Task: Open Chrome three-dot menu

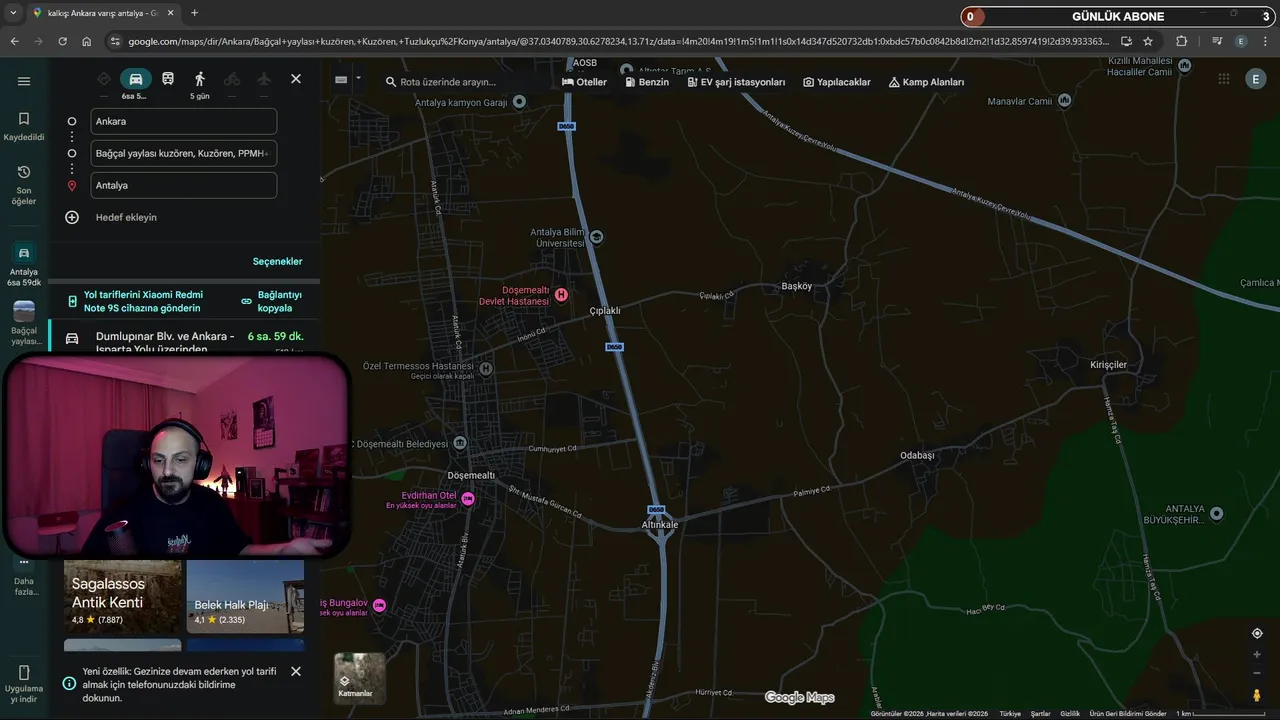Action: pyautogui.click(x=1264, y=41)
